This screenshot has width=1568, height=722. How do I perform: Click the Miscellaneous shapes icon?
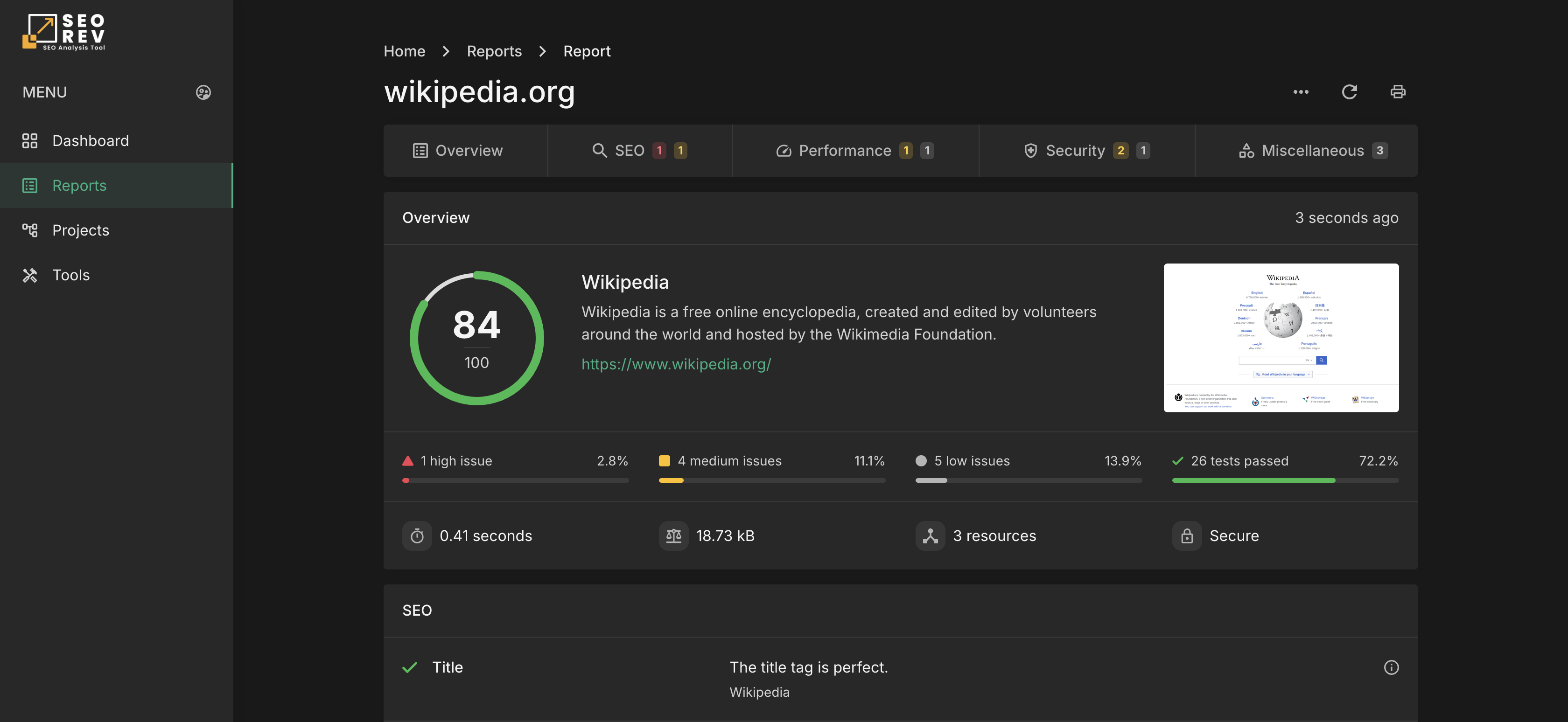[x=1246, y=150]
